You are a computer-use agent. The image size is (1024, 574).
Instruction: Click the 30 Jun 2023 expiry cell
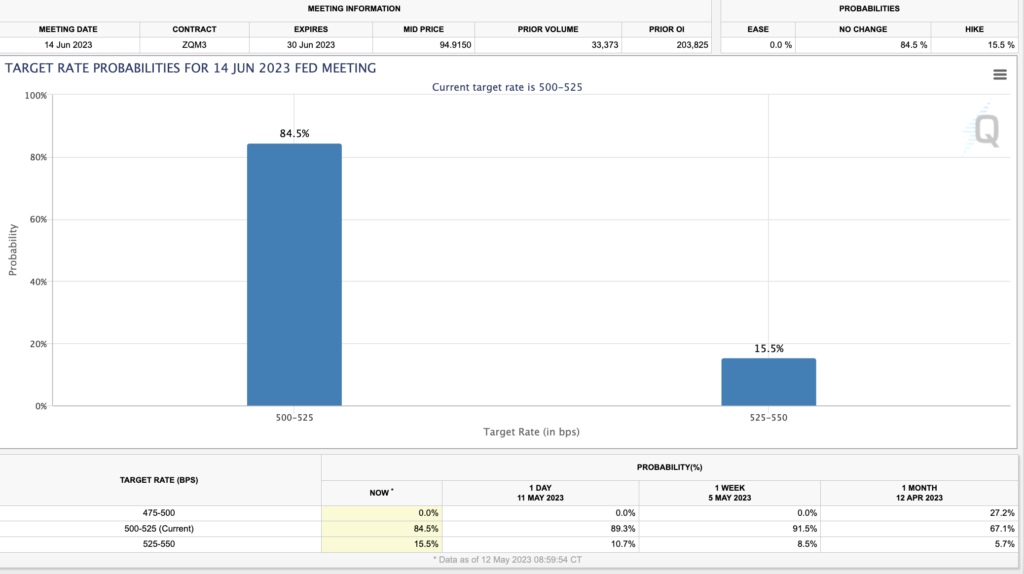[x=311, y=45]
